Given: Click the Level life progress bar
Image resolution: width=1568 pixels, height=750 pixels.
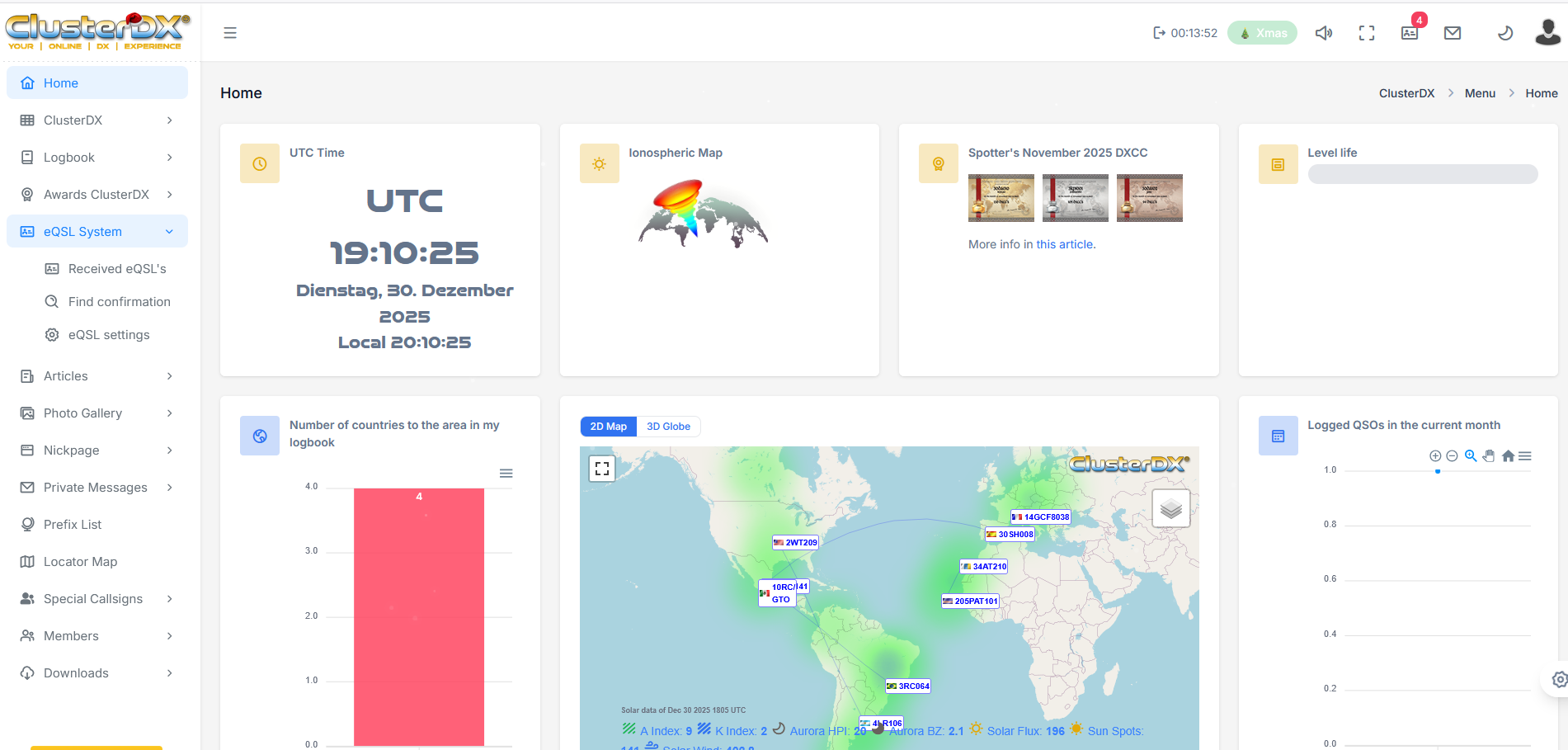Looking at the screenshot, I should click(1422, 174).
